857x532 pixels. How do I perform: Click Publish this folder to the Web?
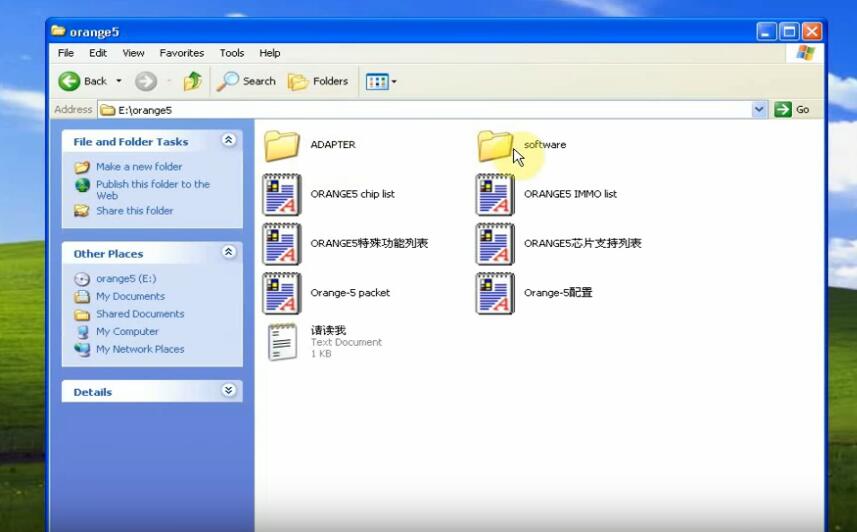point(153,190)
